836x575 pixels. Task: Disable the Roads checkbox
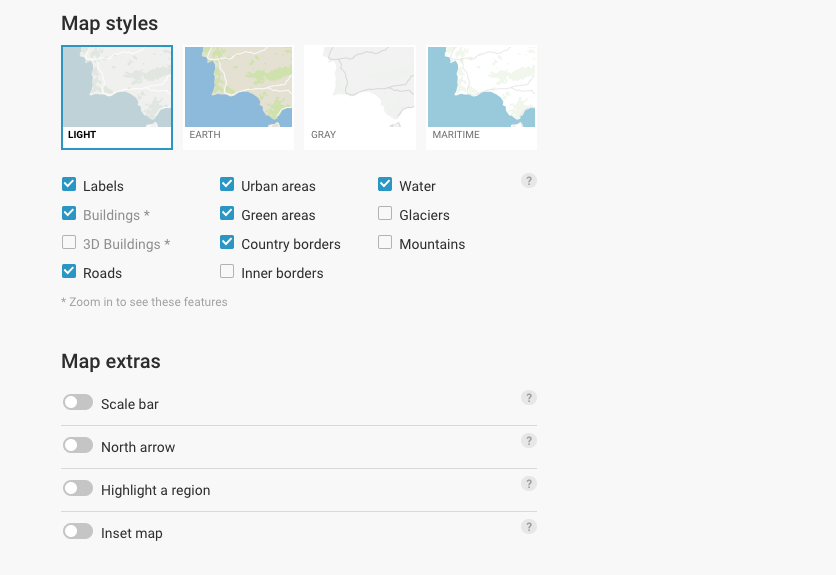coord(69,272)
